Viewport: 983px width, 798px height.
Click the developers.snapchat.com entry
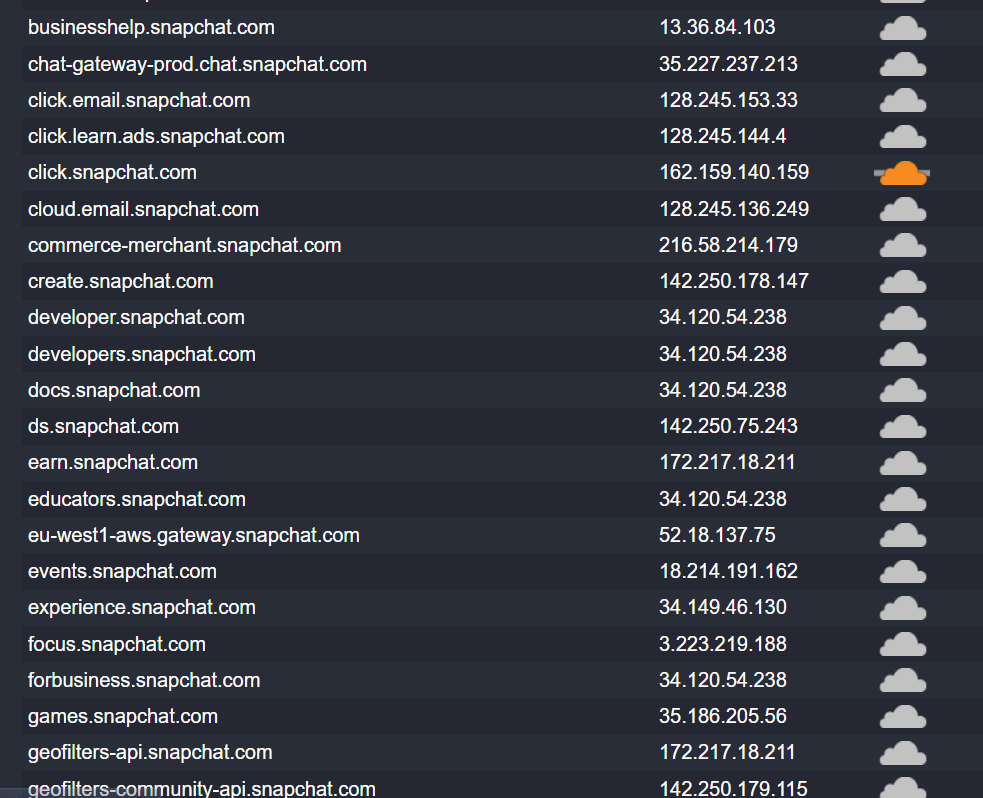tap(142, 354)
